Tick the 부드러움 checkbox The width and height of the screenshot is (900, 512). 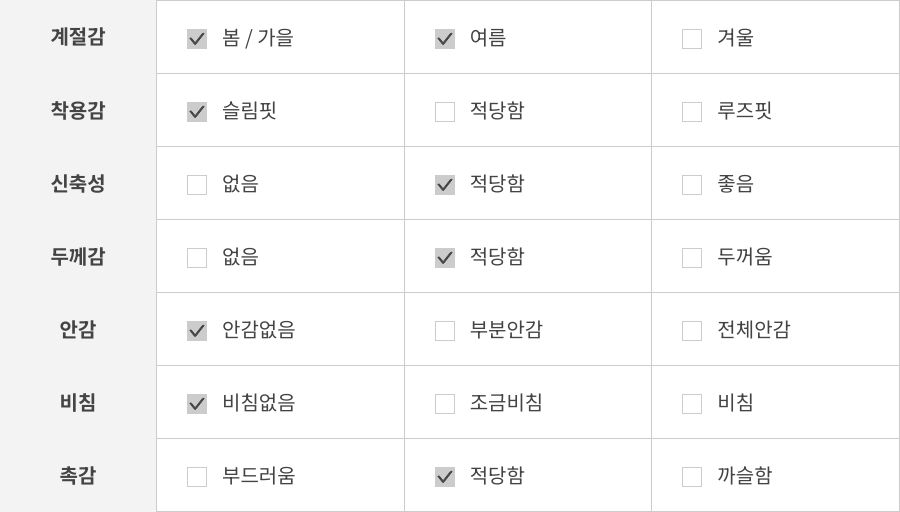point(197,477)
